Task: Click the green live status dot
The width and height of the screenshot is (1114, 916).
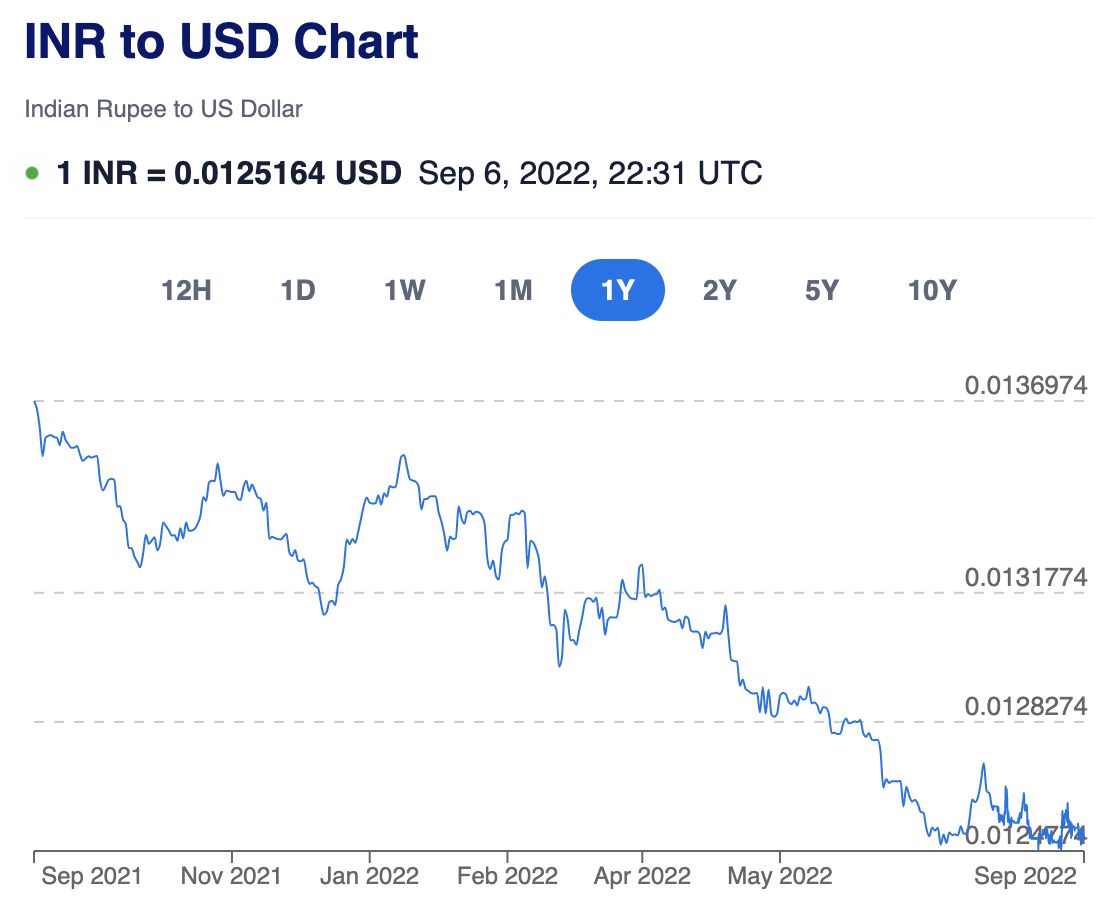Action: pyautogui.click(x=32, y=173)
